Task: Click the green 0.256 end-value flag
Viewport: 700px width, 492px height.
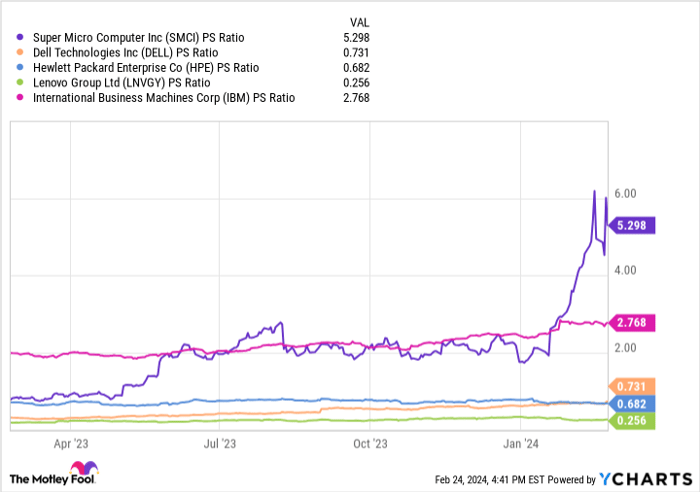Action: point(632,421)
